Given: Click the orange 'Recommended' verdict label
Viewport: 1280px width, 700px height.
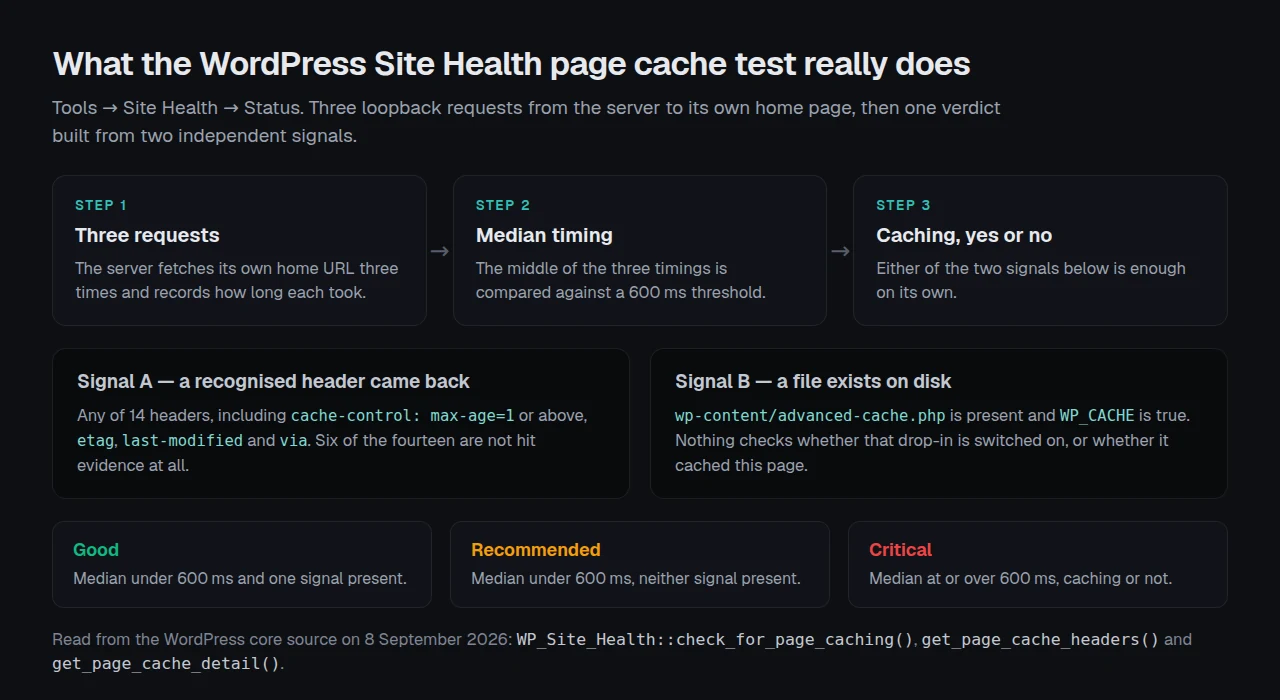Looking at the screenshot, I should pyautogui.click(x=536, y=549).
